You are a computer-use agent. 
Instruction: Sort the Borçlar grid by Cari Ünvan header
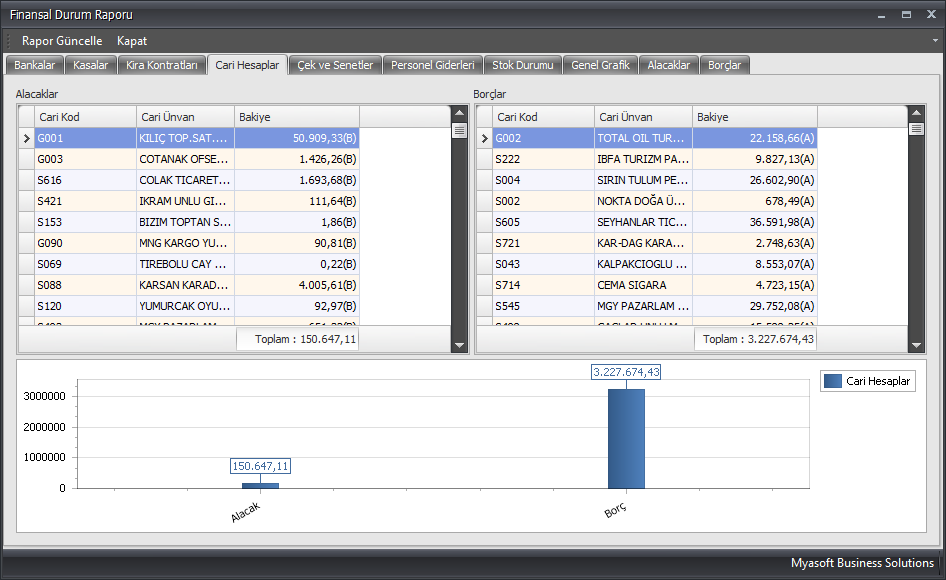pos(643,117)
